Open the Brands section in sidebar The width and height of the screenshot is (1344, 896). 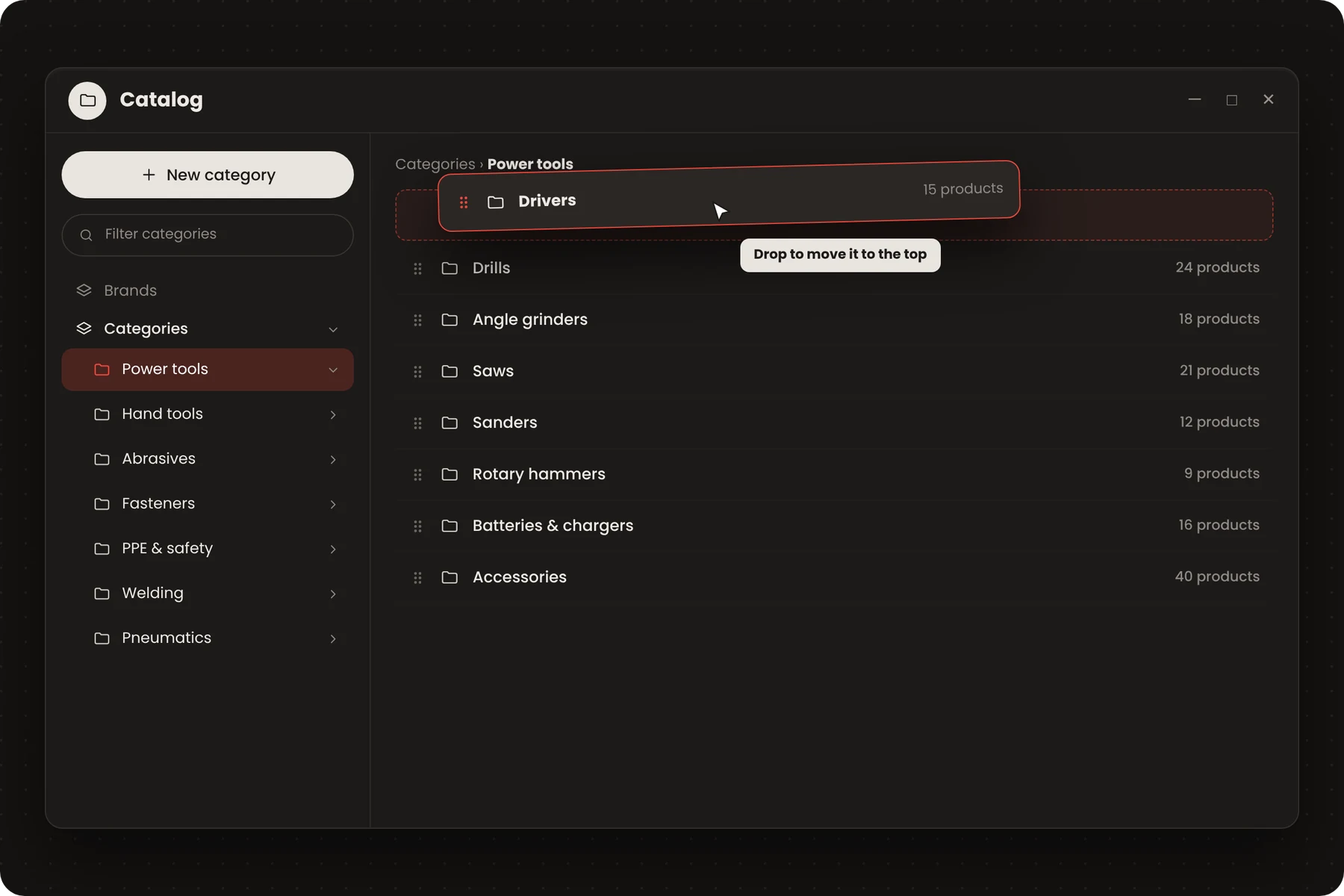pyautogui.click(x=208, y=290)
